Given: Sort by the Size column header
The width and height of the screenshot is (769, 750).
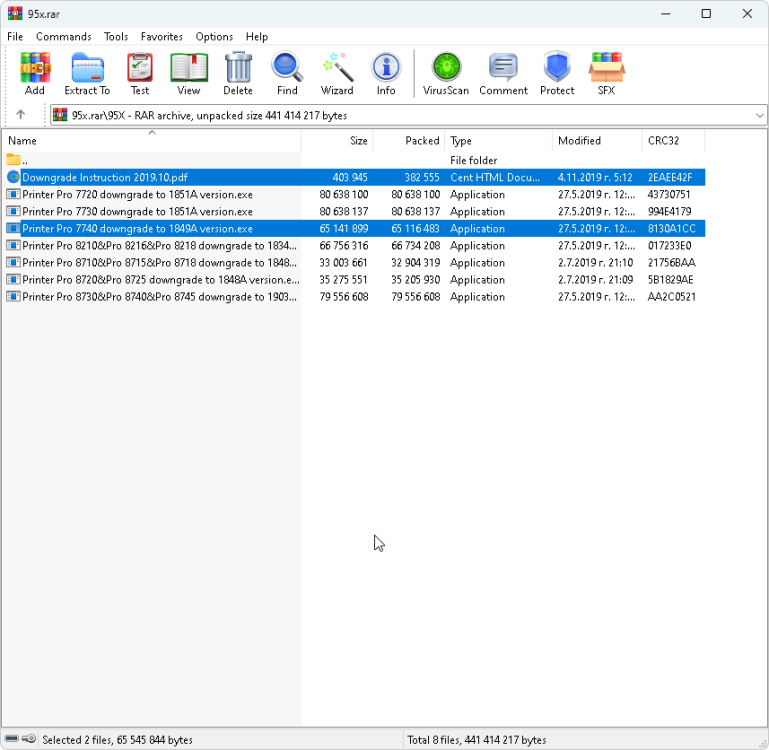Looking at the screenshot, I should coord(337,140).
